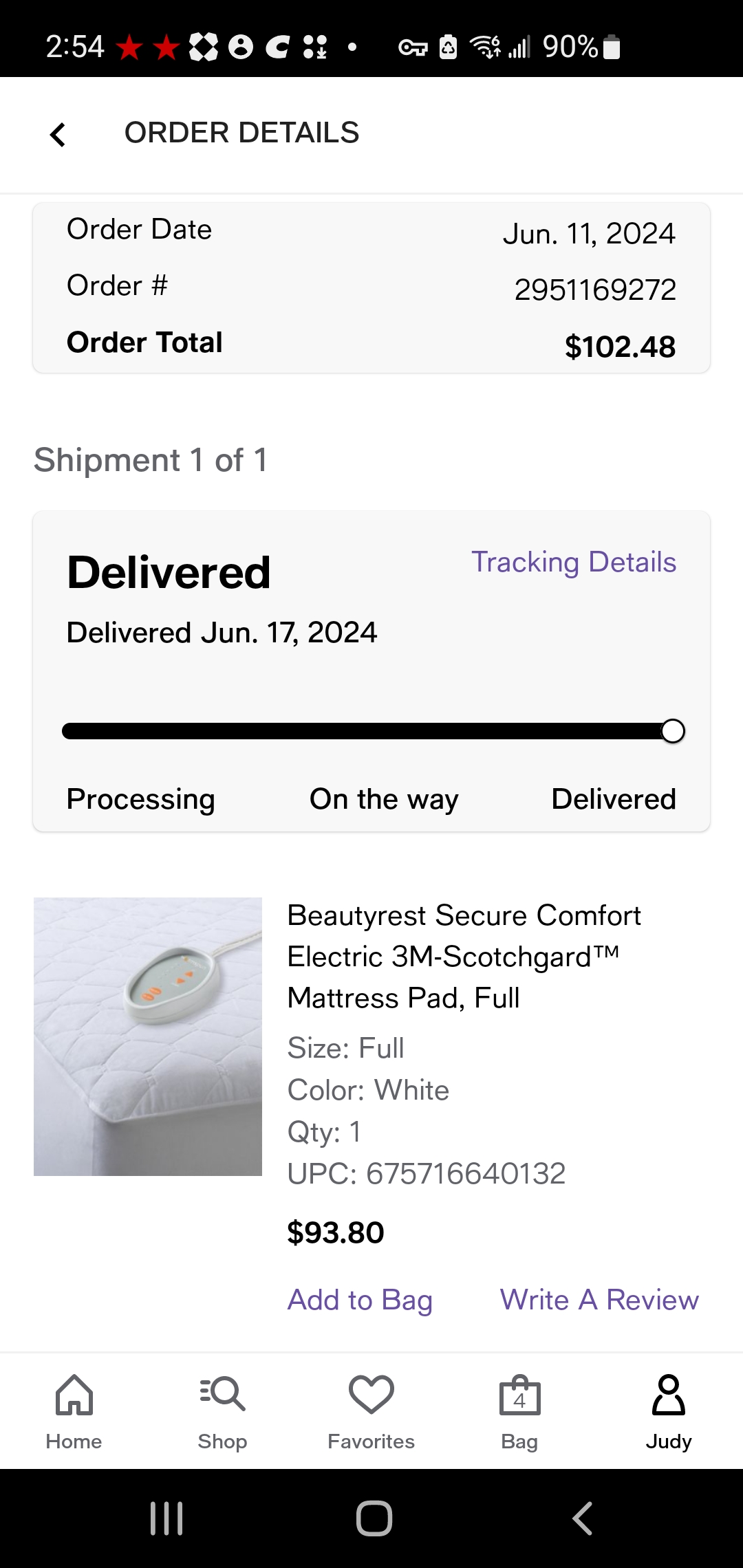The width and height of the screenshot is (743, 1568).
Task: Open Tracking Details link
Action: pyautogui.click(x=574, y=562)
